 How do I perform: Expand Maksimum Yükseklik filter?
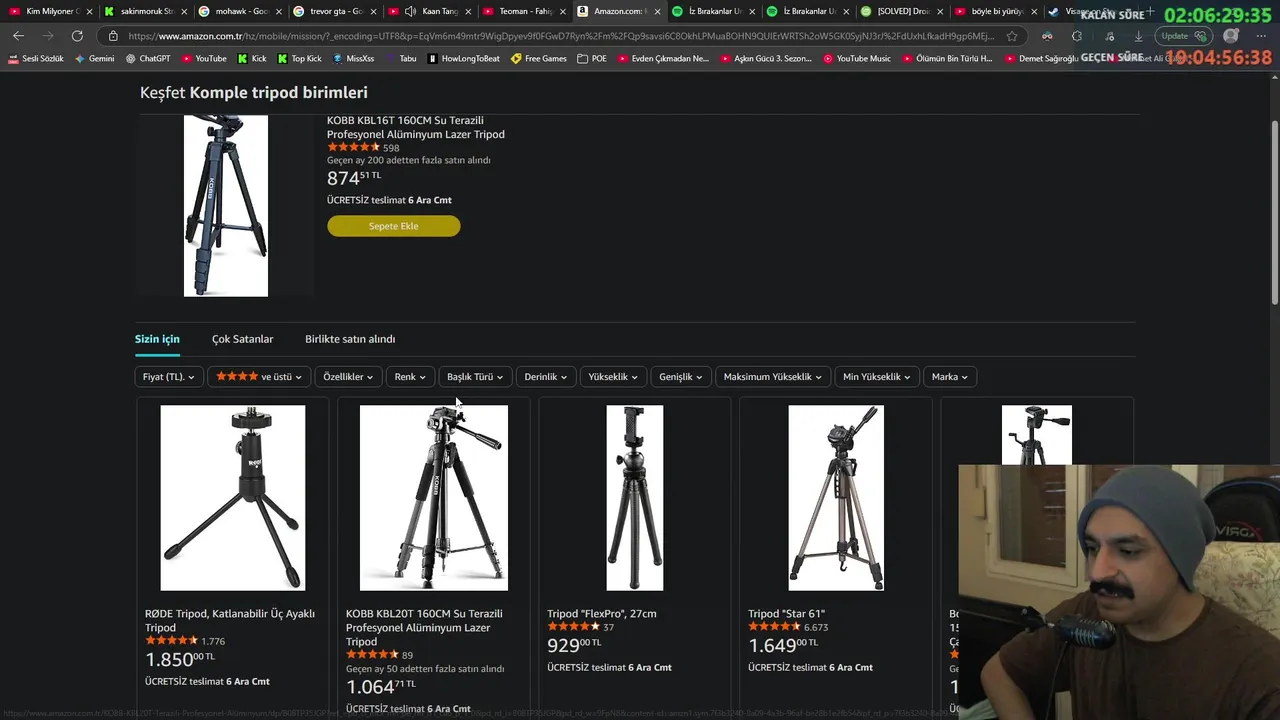pyautogui.click(x=773, y=377)
